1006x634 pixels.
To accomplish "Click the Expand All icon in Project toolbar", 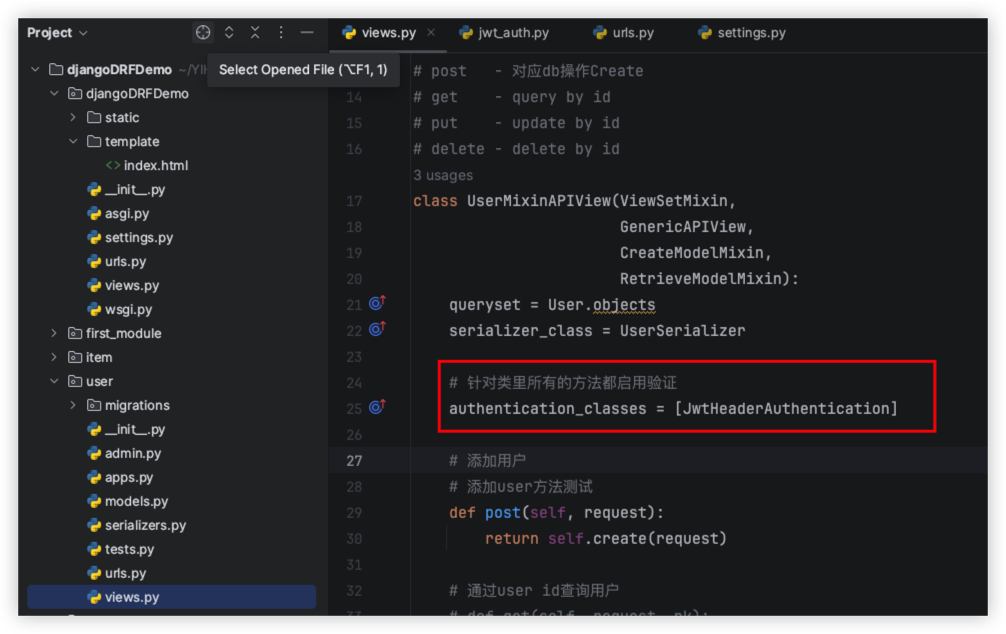I will [229, 33].
